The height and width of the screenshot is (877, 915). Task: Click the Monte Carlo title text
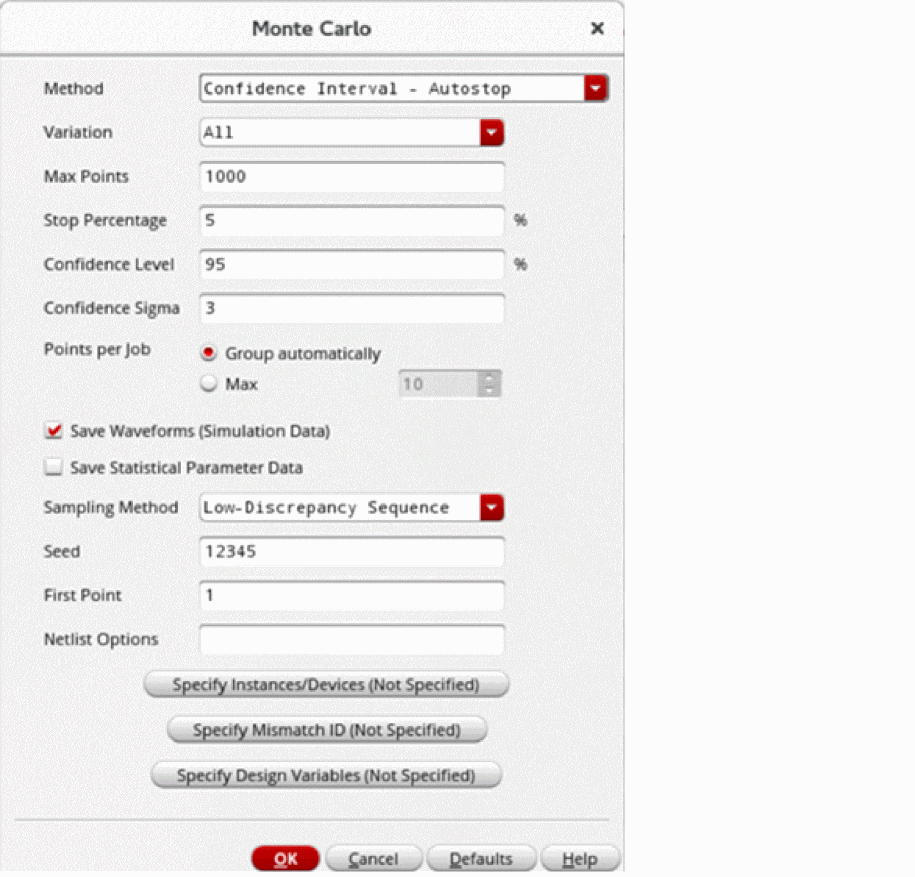(312, 29)
